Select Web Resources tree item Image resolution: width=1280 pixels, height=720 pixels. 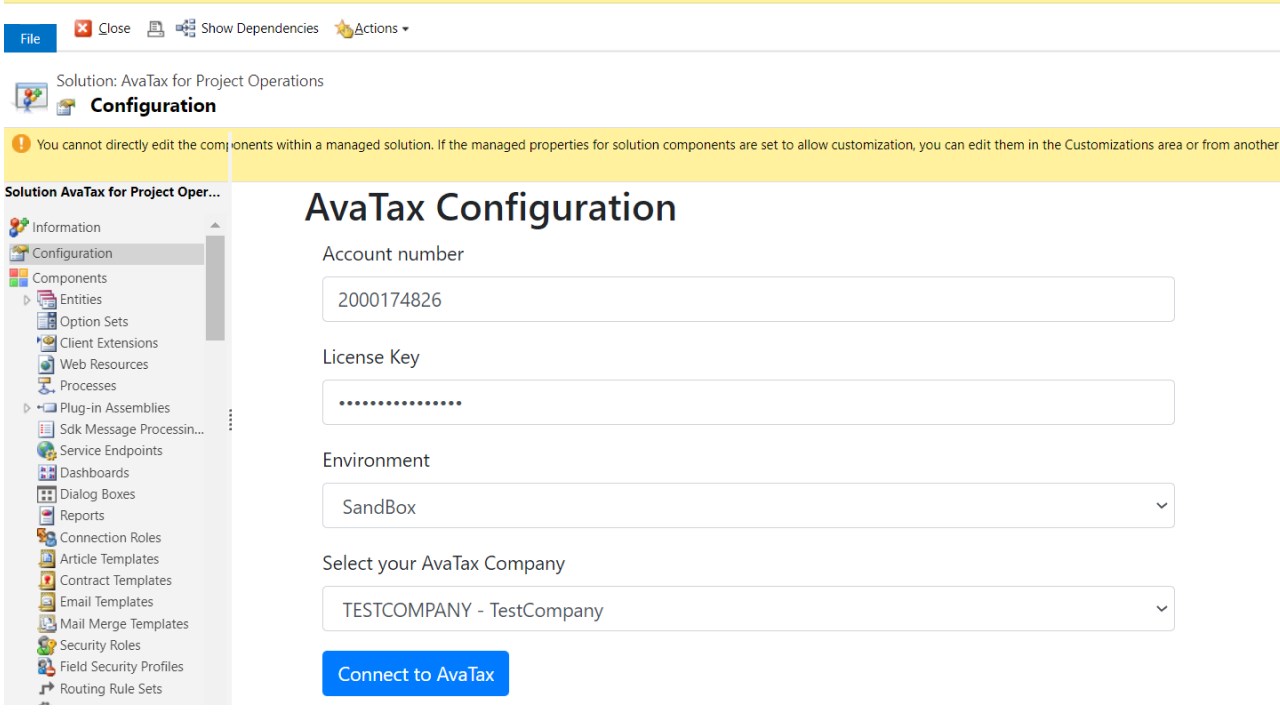[x=104, y=364]
